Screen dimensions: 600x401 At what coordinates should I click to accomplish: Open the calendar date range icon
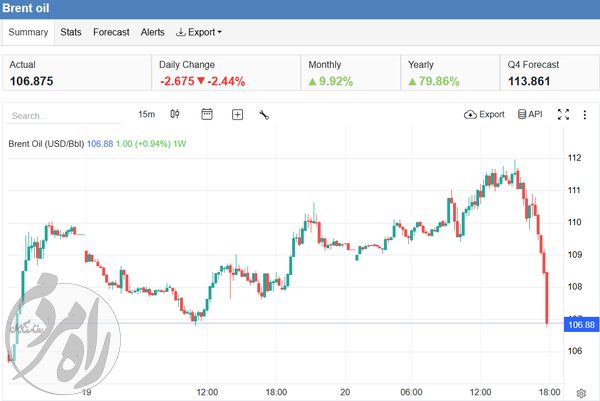[x=207, y=114]
